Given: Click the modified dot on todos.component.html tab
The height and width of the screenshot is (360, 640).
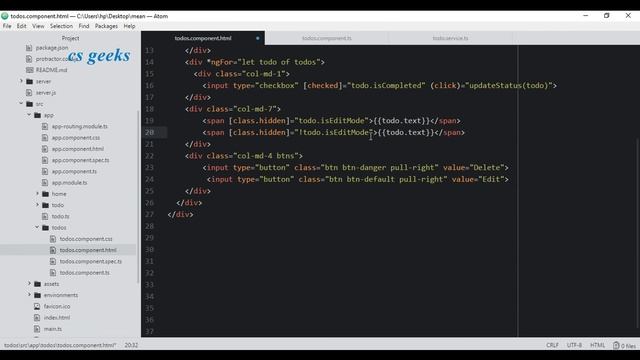Looking at the screenshot, I should coord(258,38).
